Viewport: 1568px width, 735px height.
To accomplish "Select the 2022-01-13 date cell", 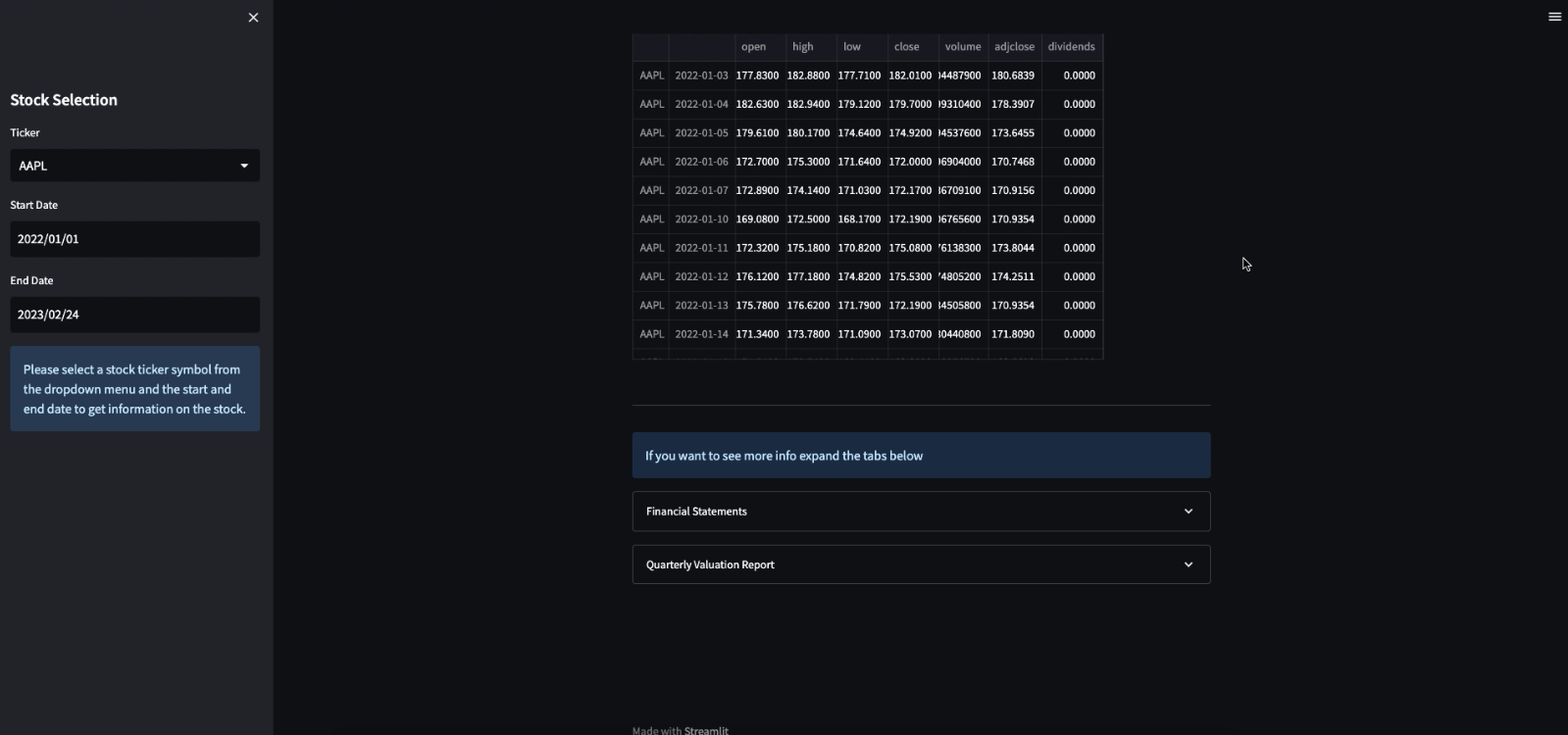I will click(x=701, y=306).
